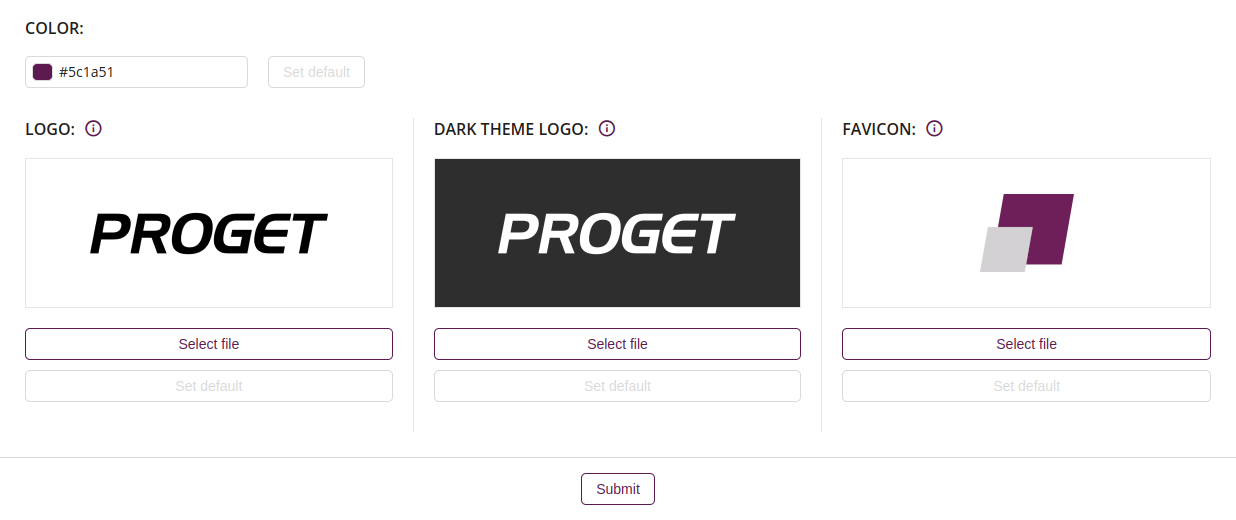Open the purple color swatch picker

[x=43, y=72]
